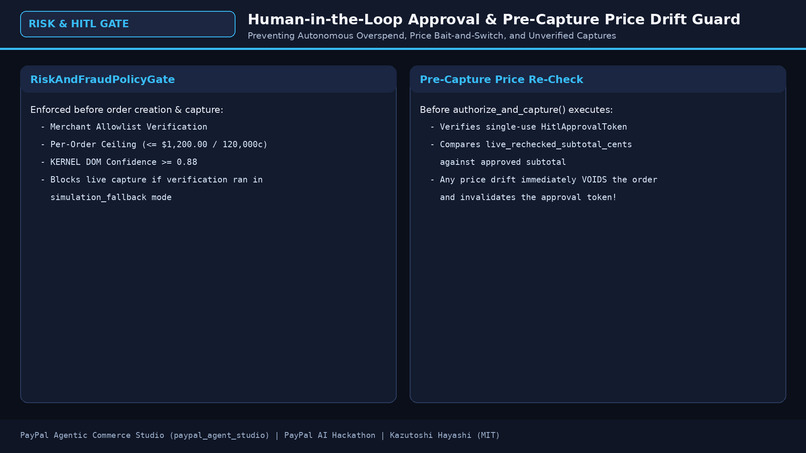Click the RISK & HITL GATE badge
The width and height of the screenshot is (806, 453).
tap(127, 24)
